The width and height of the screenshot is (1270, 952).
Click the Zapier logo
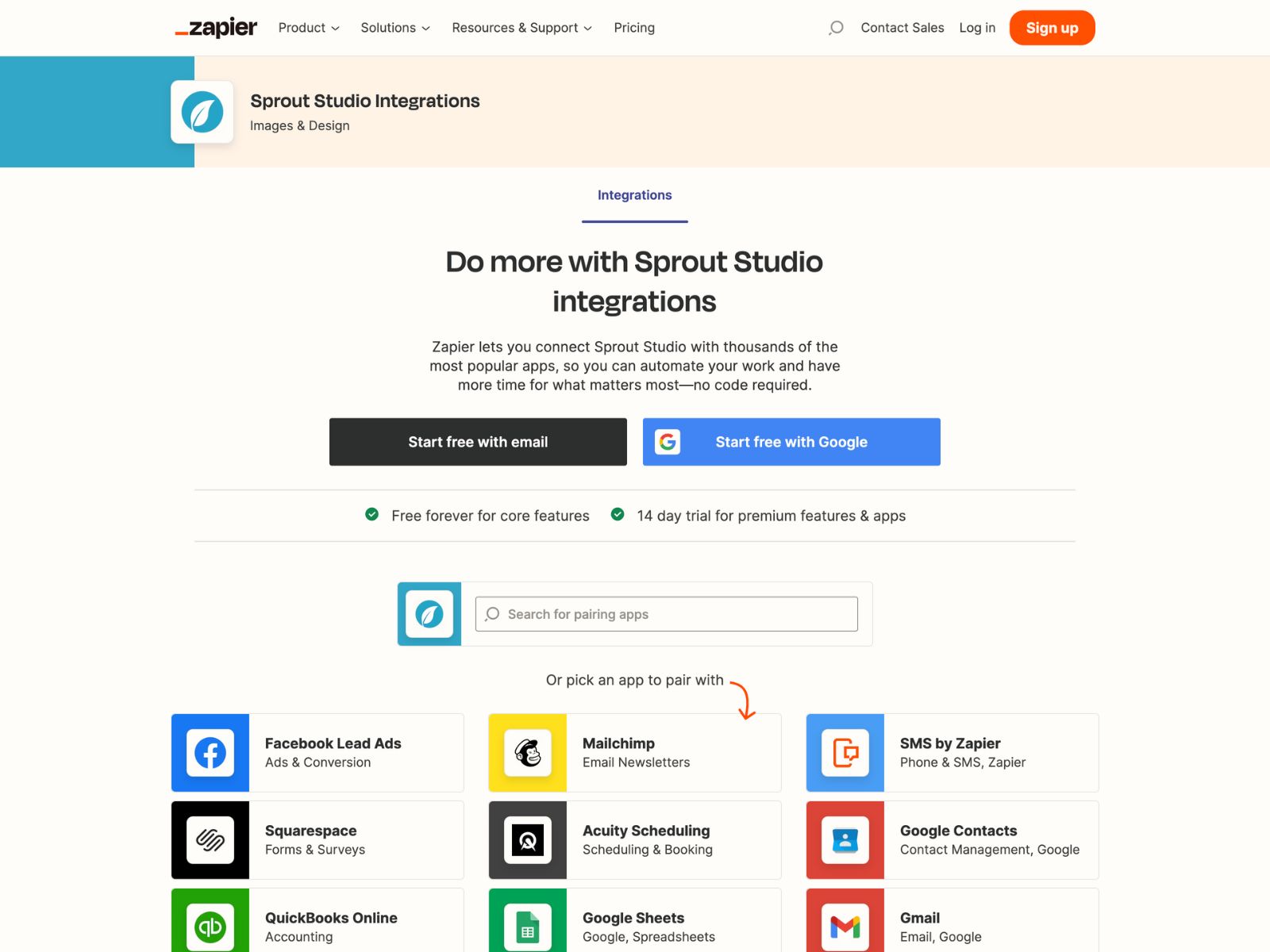216,28
